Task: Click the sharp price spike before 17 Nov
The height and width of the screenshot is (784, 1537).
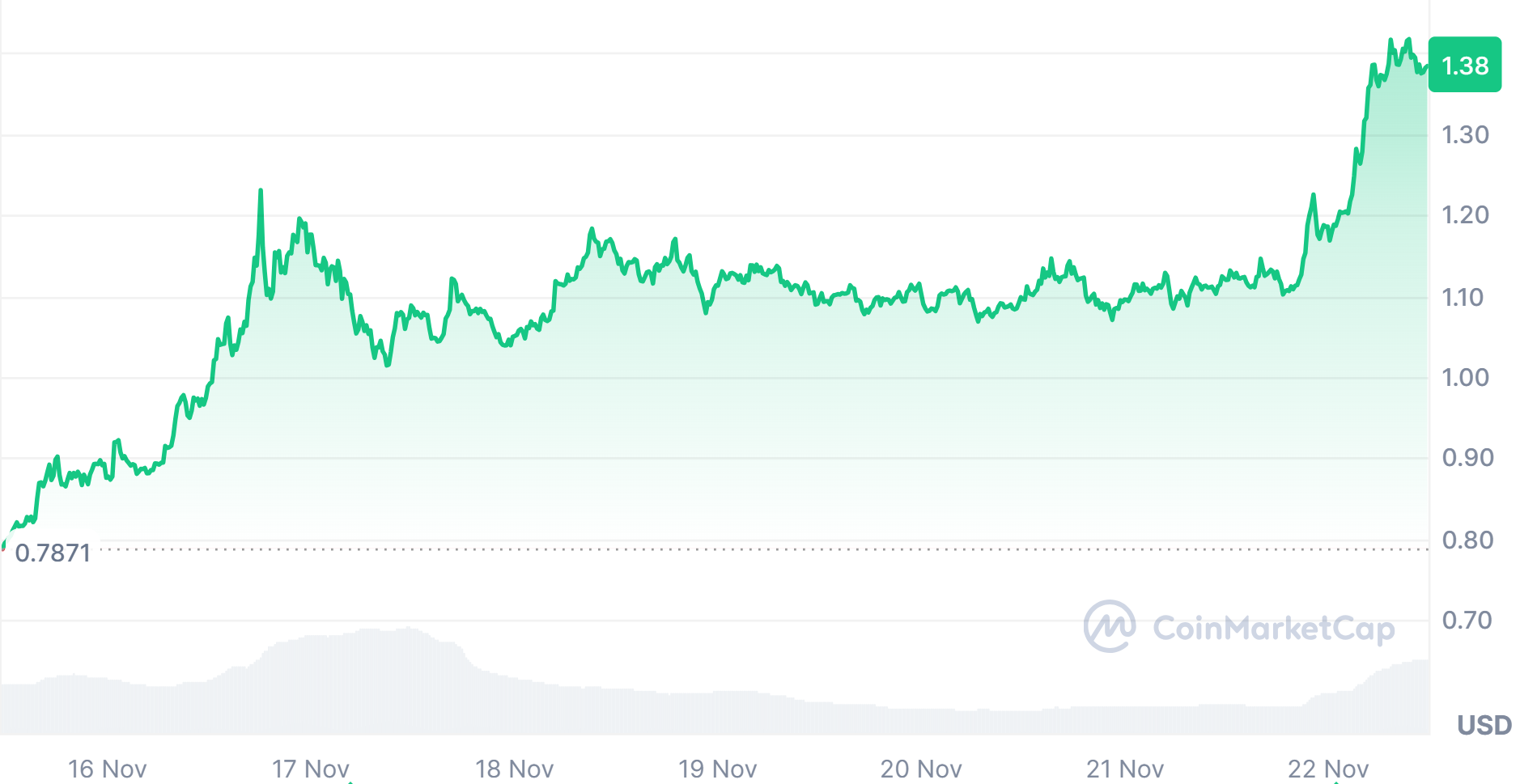Action: 261,192
